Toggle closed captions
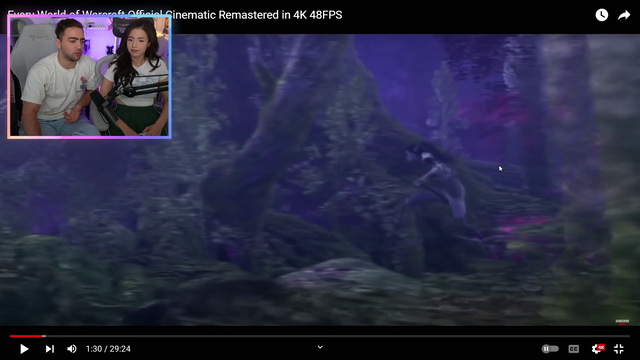640x360 pixels. pos(573,349)
